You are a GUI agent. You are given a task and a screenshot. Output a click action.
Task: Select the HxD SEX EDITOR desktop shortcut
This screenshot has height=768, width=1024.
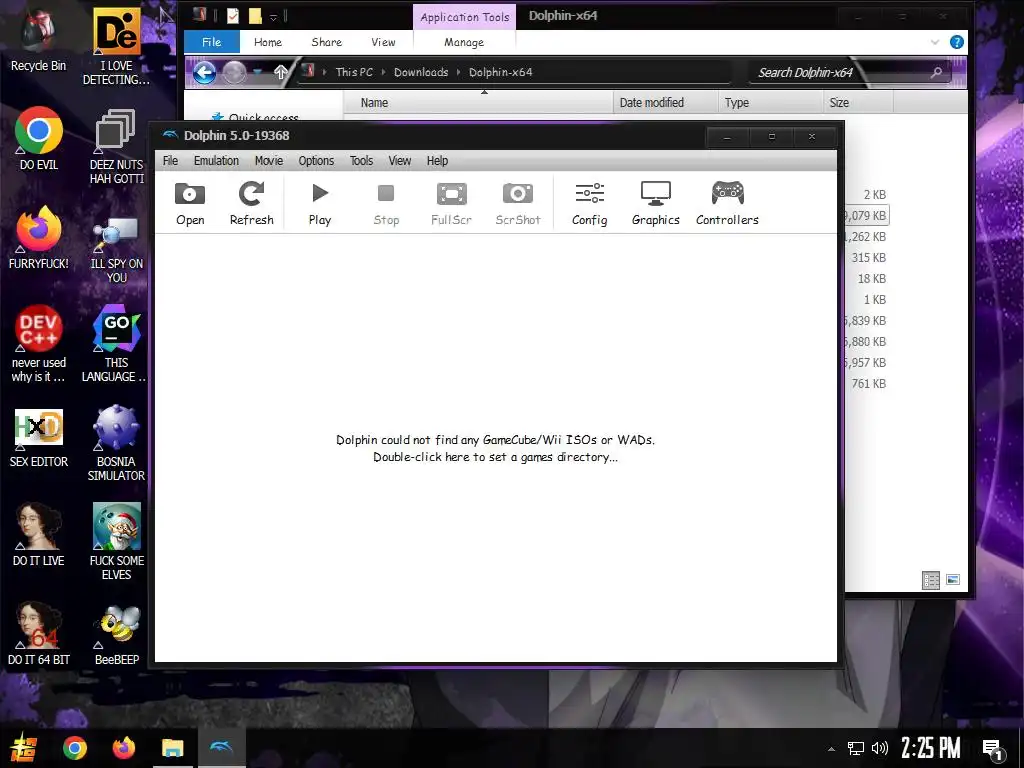(39, 438)
